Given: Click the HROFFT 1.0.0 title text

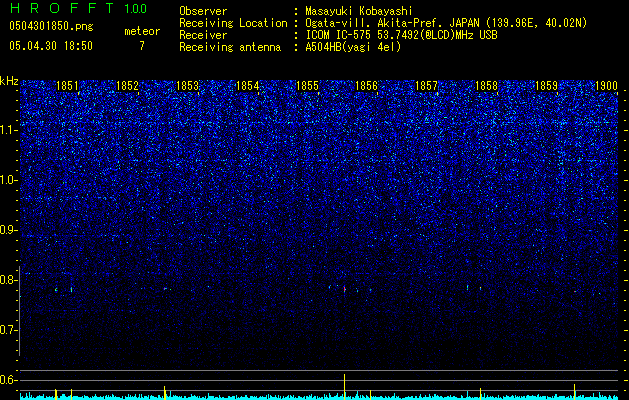Looking at the screenshot, I should pyautogui.click(x=78, y=8).
